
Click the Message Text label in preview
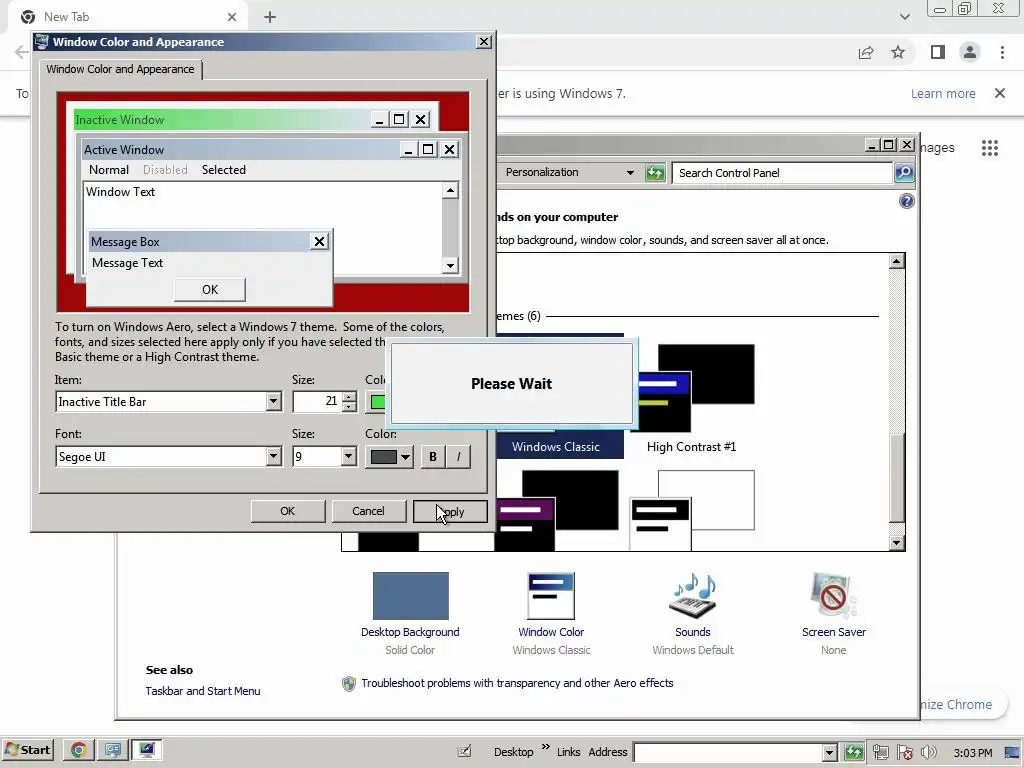127,263
